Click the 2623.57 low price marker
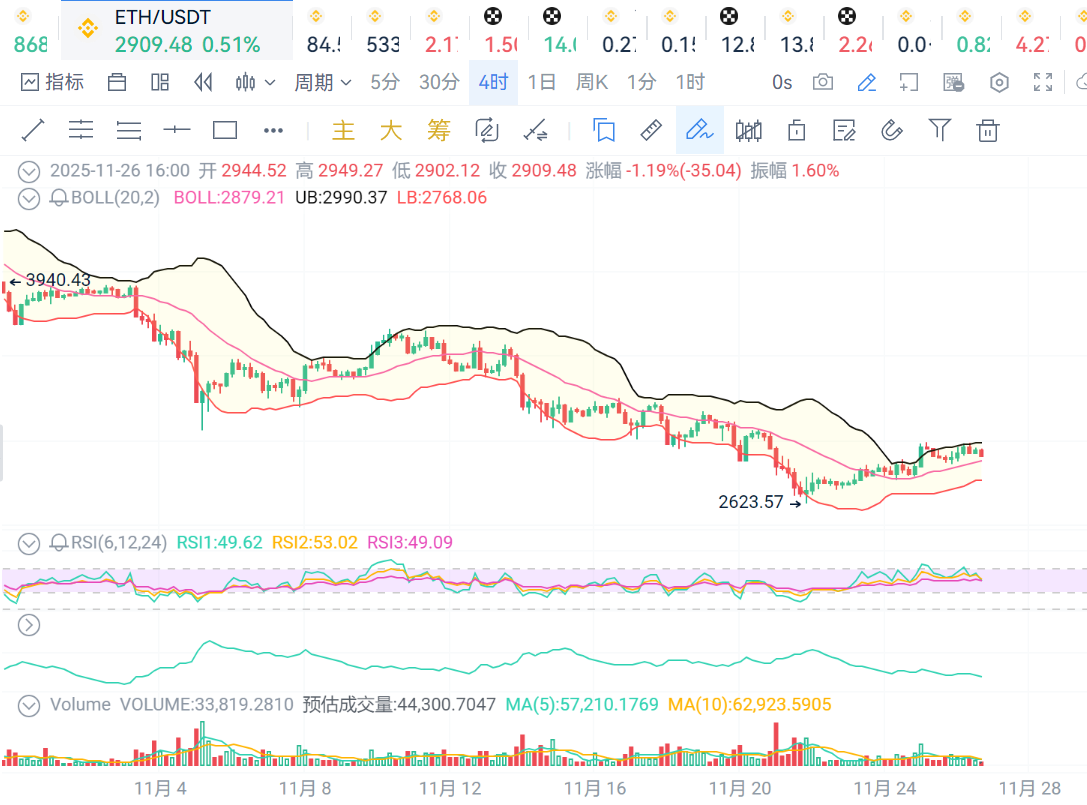This screenshot has width=1087, height=805. pyautogui.click(x=751, y=502)
